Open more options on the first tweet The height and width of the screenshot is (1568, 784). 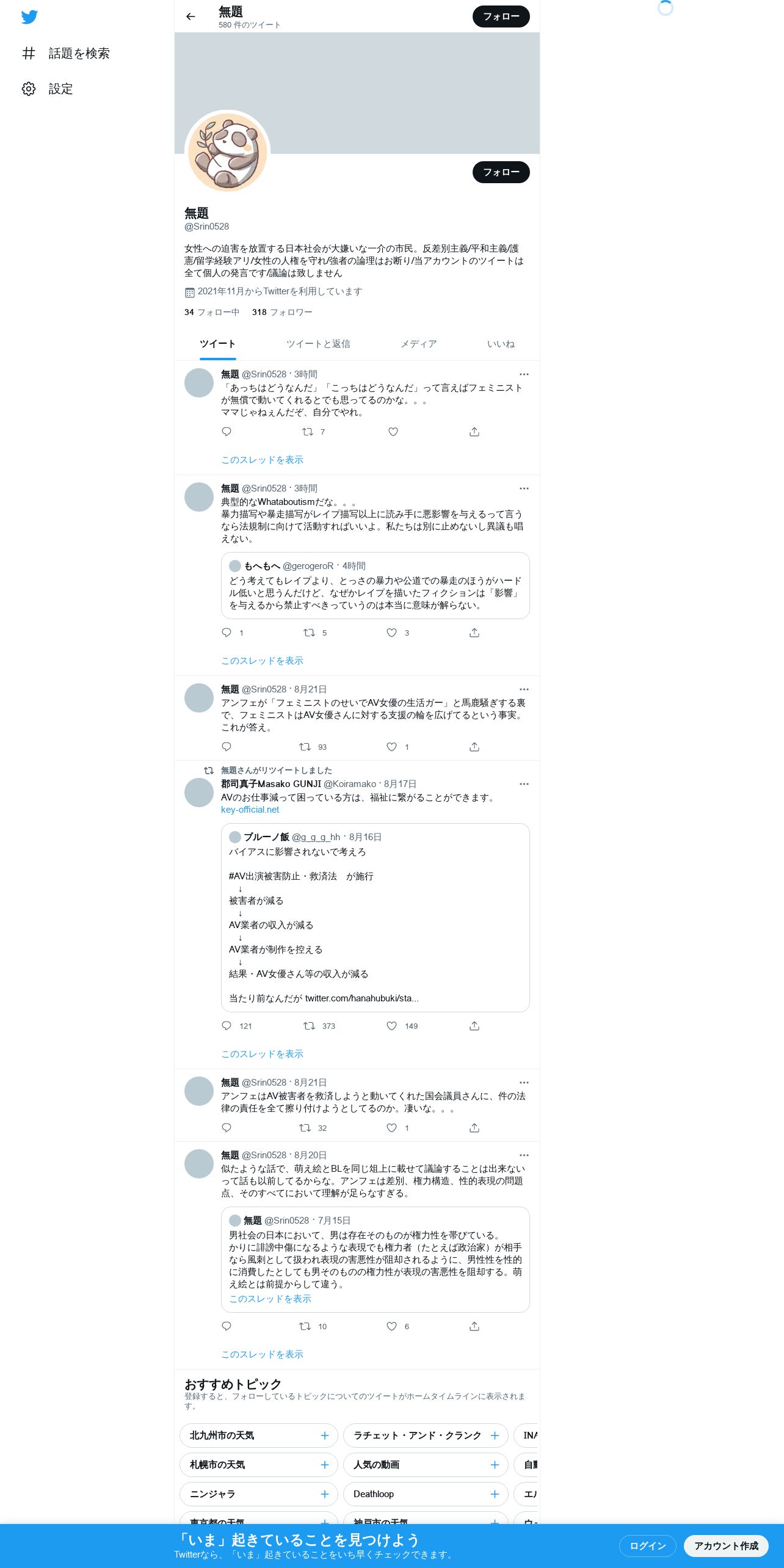click(x=524, y=374)
